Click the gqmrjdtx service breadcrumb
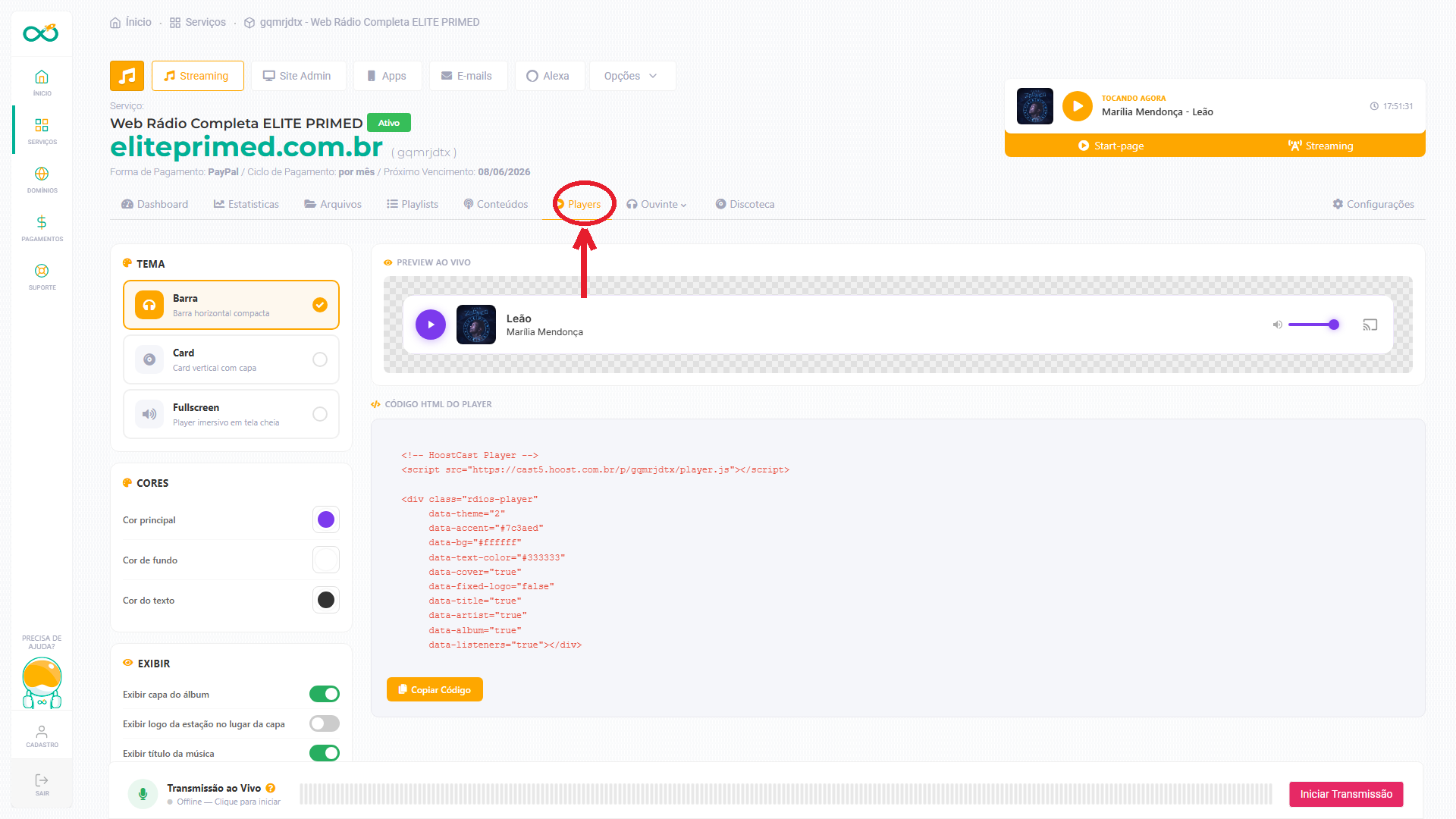Image resolution: width=1456 pixels, height=819 pixels. pyautogui.click(x=362, y=23)
